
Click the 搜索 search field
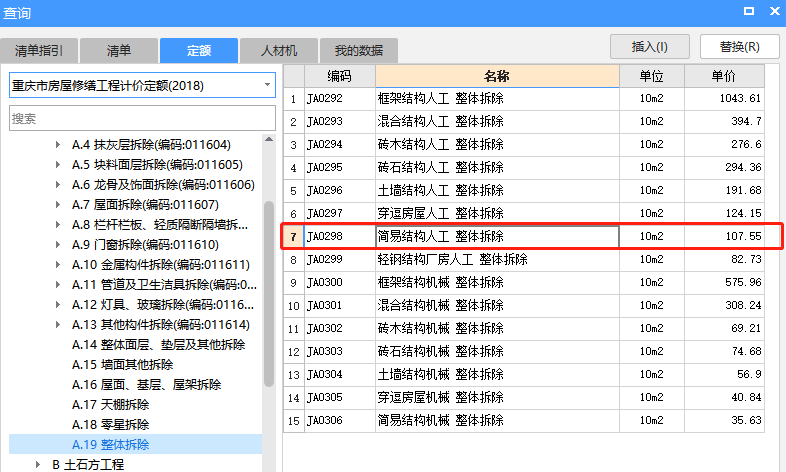tap(142, 118)
